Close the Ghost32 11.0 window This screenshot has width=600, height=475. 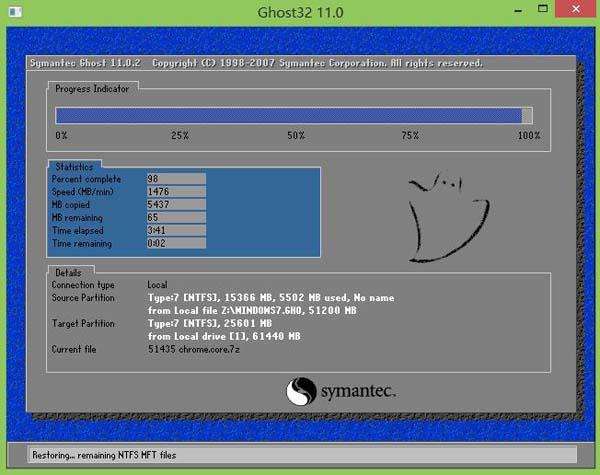576,8
